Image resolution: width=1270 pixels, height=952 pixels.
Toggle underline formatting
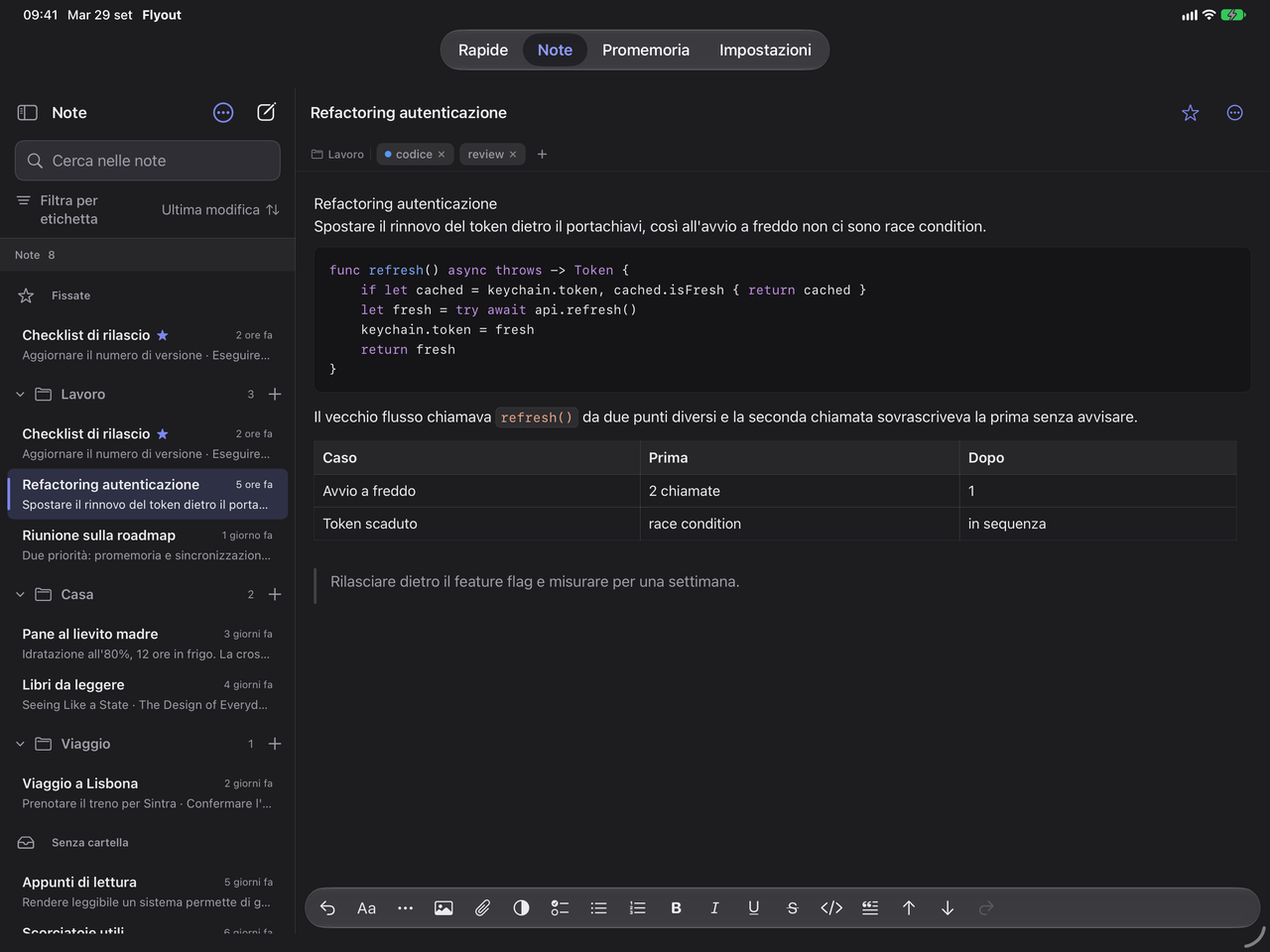[753, 908]
